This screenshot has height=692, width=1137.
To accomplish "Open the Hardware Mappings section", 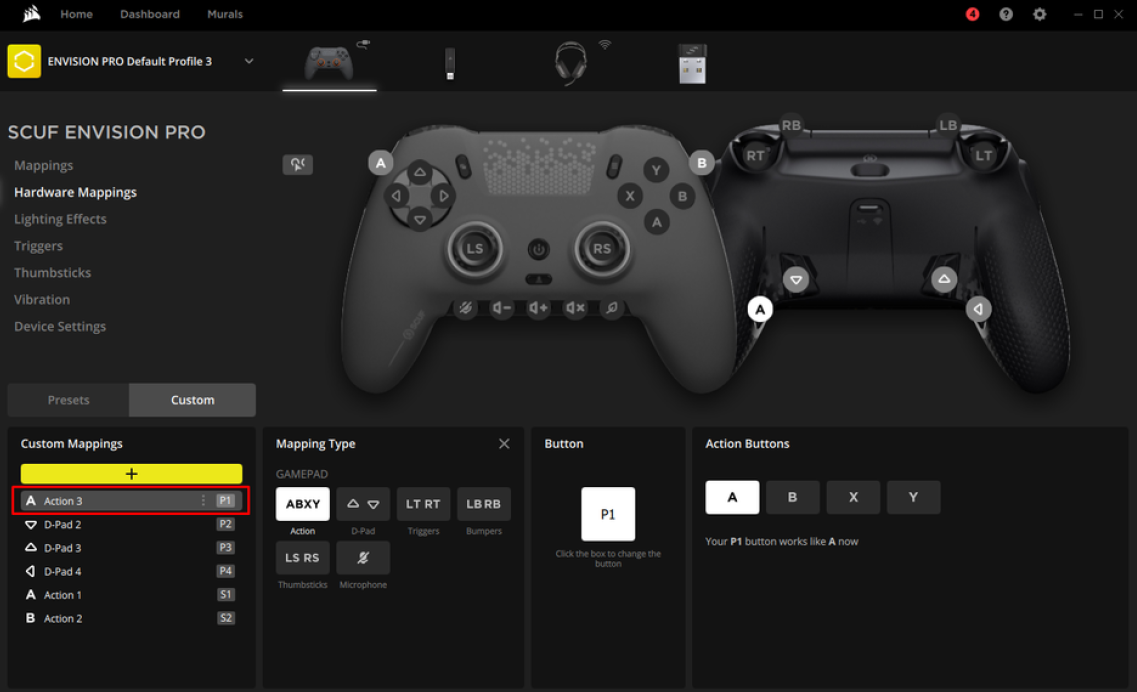I will point(75,192).
